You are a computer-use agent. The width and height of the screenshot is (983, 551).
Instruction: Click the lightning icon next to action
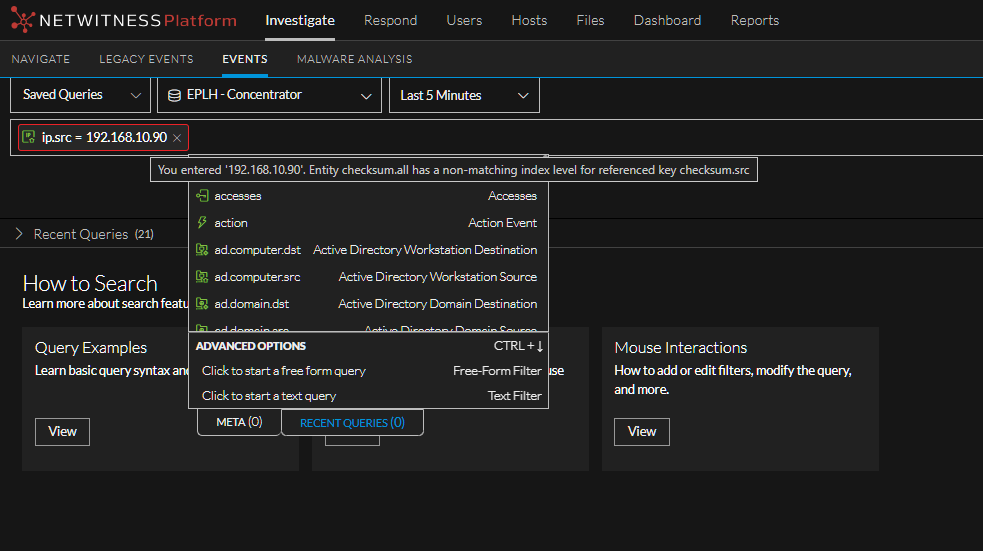click(x=202, y=223)
